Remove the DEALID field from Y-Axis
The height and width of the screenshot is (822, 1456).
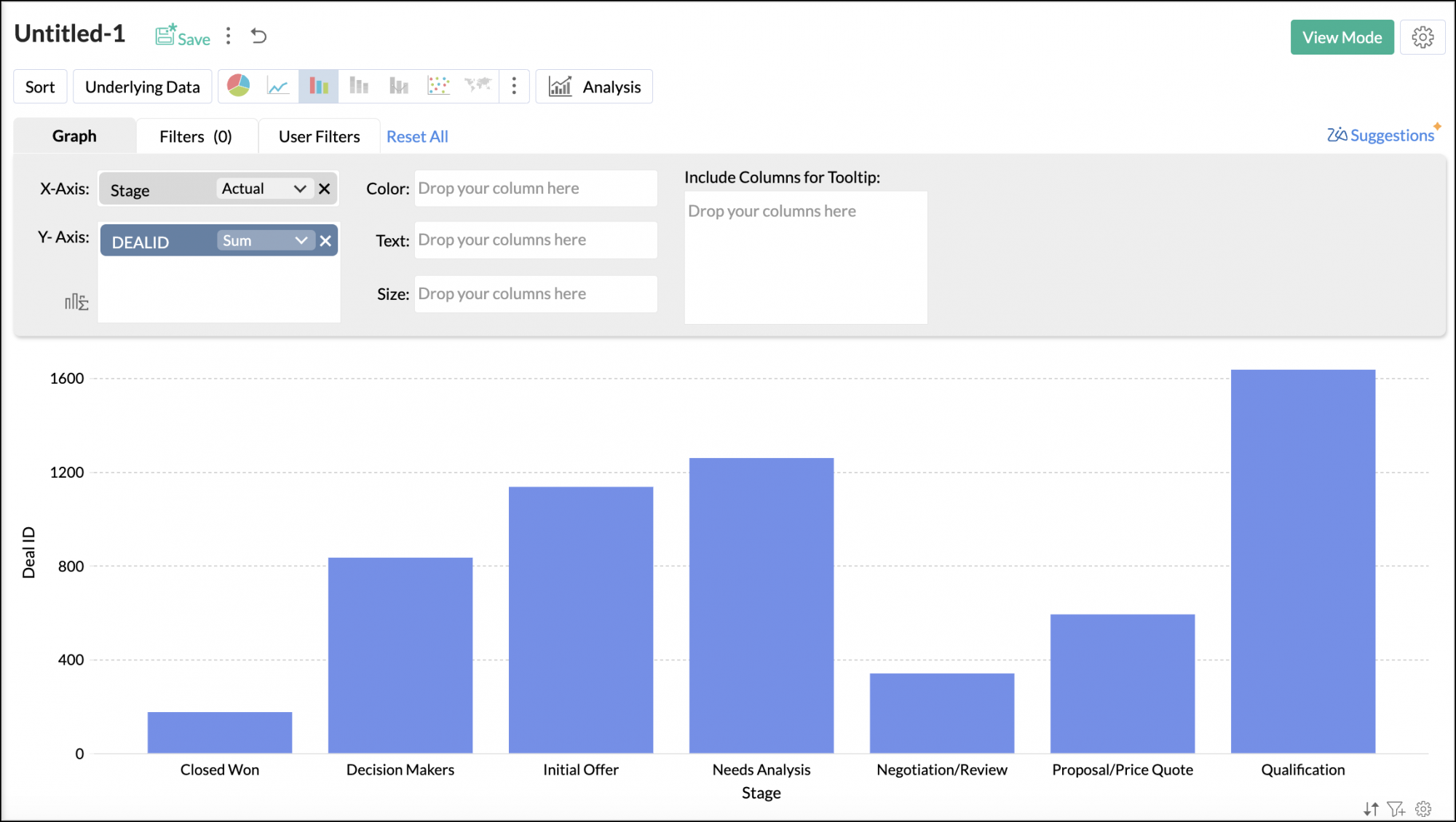pyautogui.click(x=325, y=240)
